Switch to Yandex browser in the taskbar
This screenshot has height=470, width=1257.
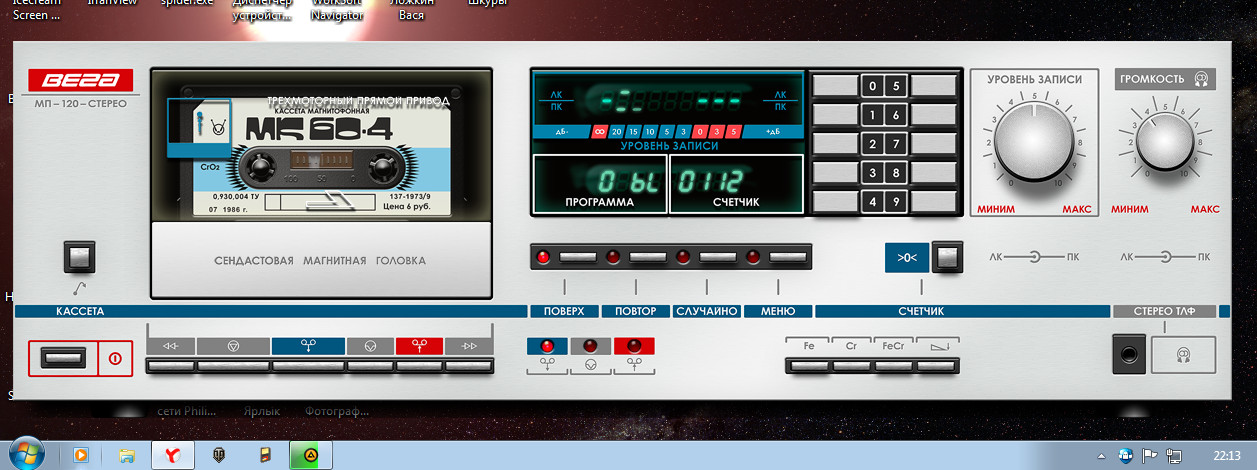pos(173,455)
